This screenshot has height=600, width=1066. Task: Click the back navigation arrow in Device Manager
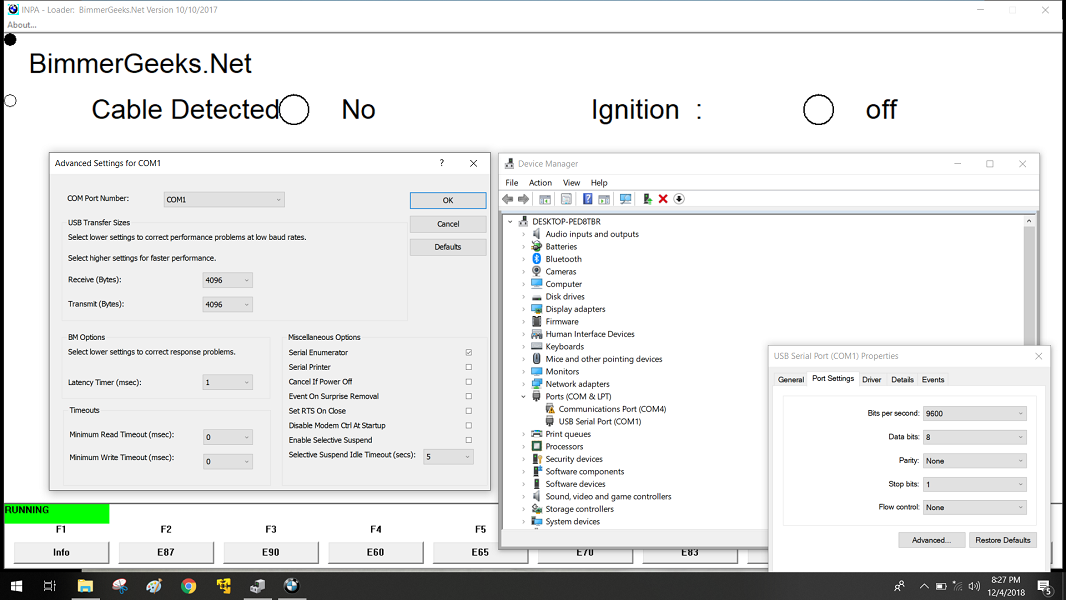click(508, 199)
